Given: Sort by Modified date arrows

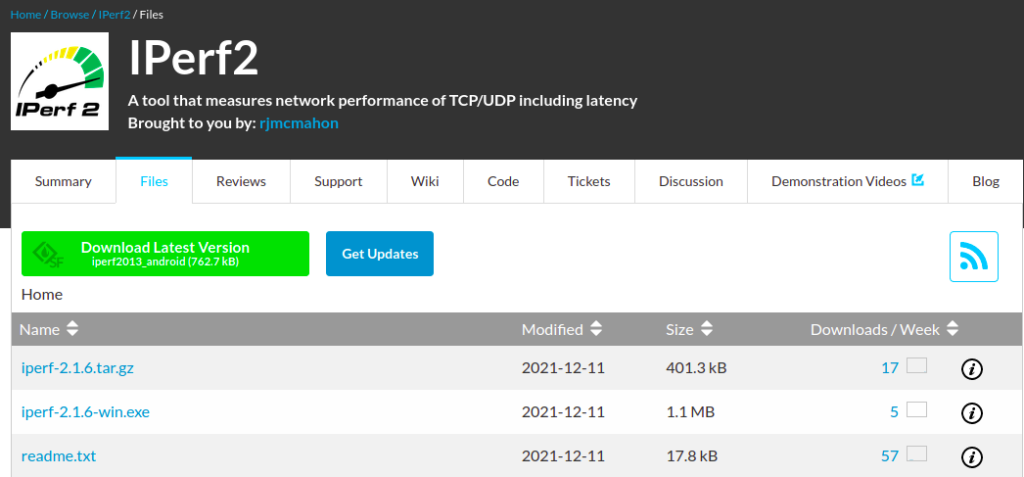Looking at the screenshot, I should pos(596,329).
